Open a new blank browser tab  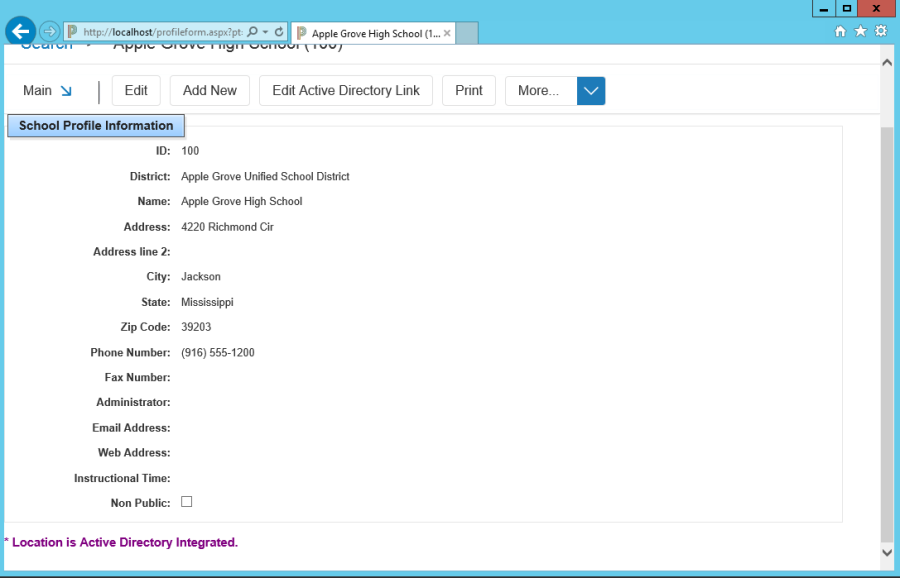(468, 33)
